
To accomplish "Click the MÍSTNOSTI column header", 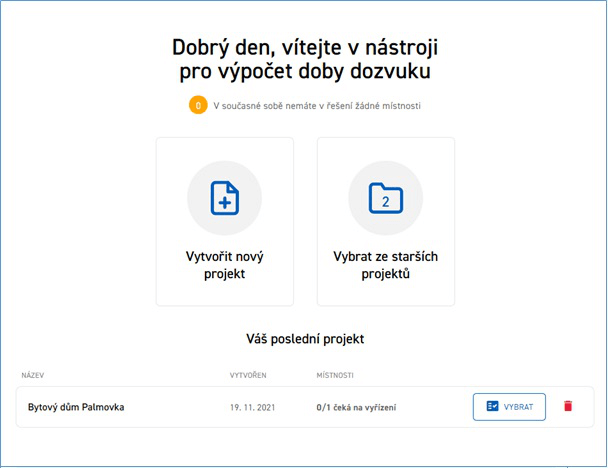I will point(335,375).
